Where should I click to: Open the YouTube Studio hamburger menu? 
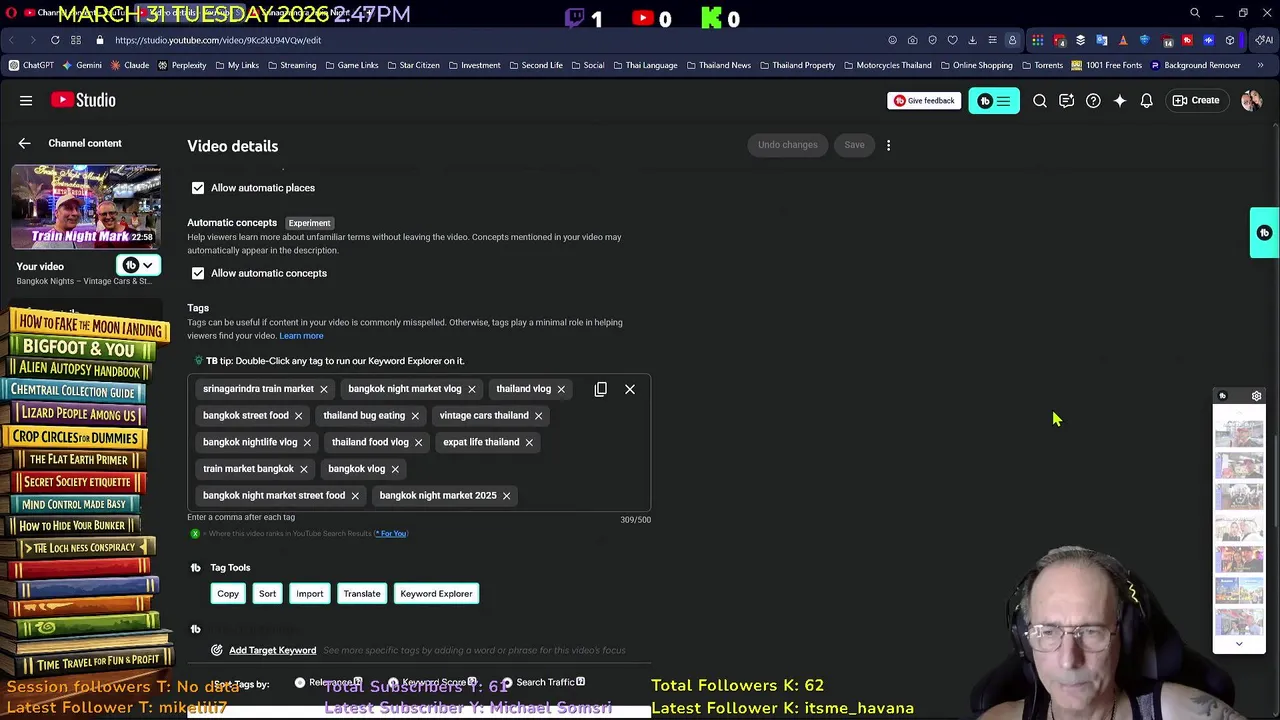pos(26,100)
